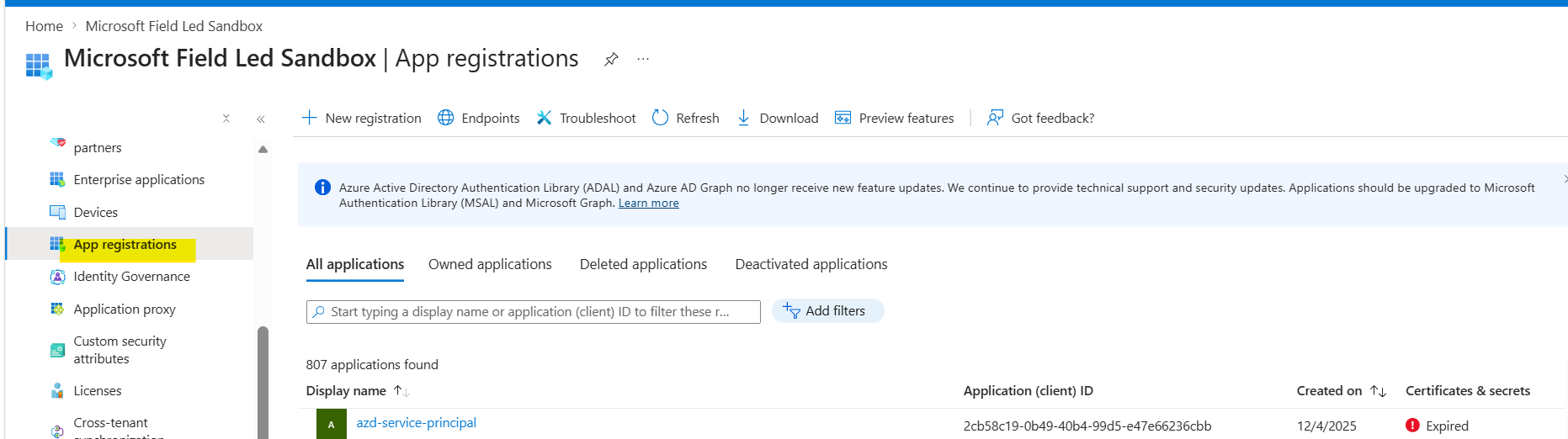Pin the App registrations blade
The image size is (1568, 439).
(611, 59)
